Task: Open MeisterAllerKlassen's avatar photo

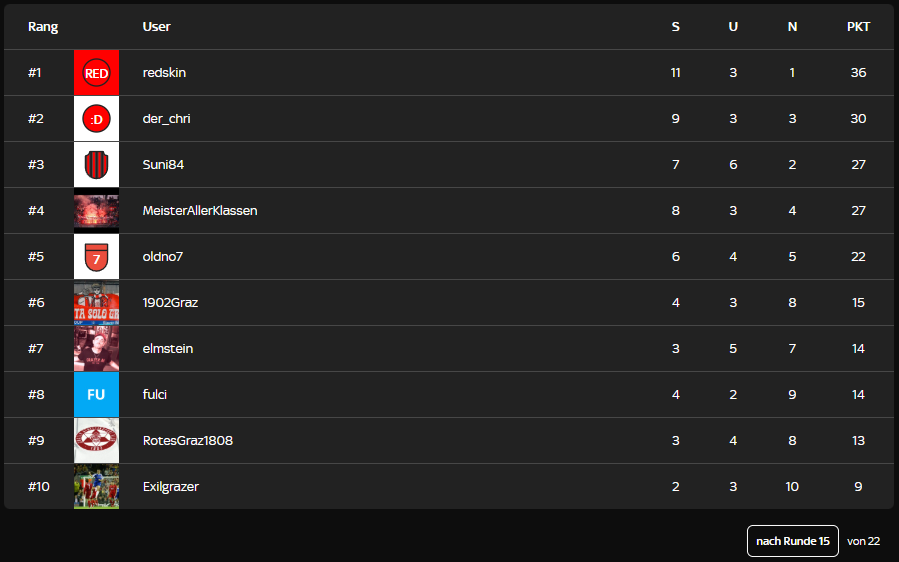Action: click(x=96, y=211)
